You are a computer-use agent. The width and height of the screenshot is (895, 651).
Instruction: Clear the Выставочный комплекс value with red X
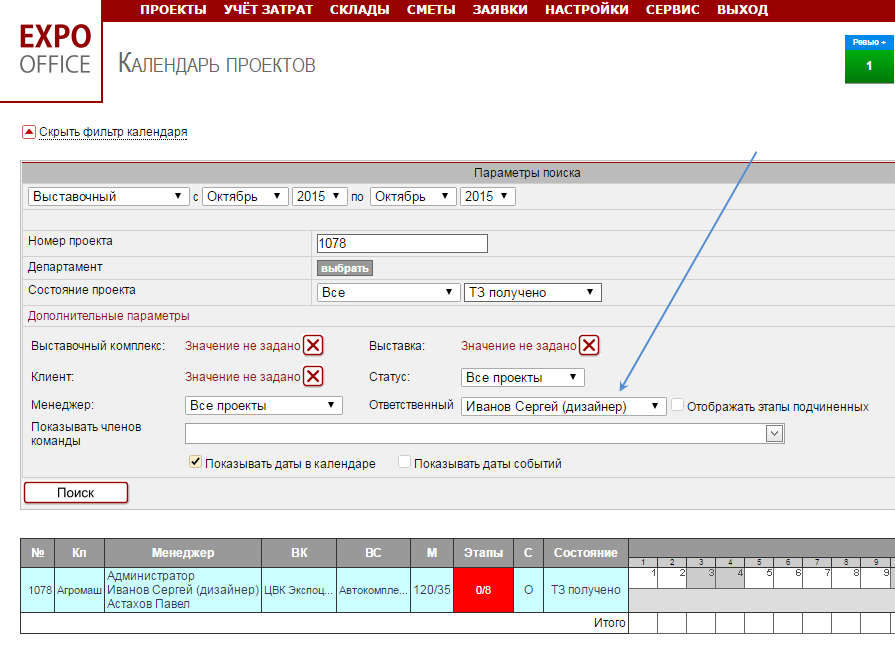click(313, 346)
